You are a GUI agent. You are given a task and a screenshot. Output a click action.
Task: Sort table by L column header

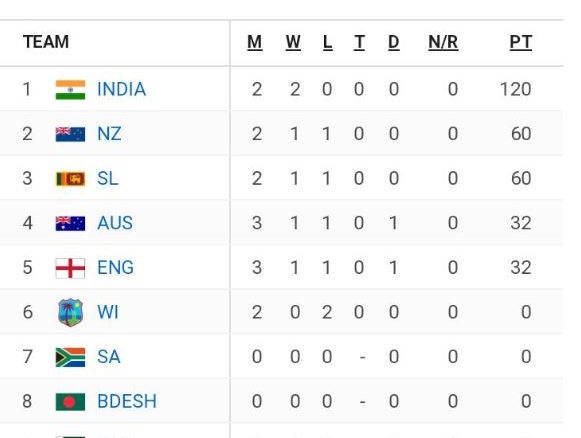[328, 42]
